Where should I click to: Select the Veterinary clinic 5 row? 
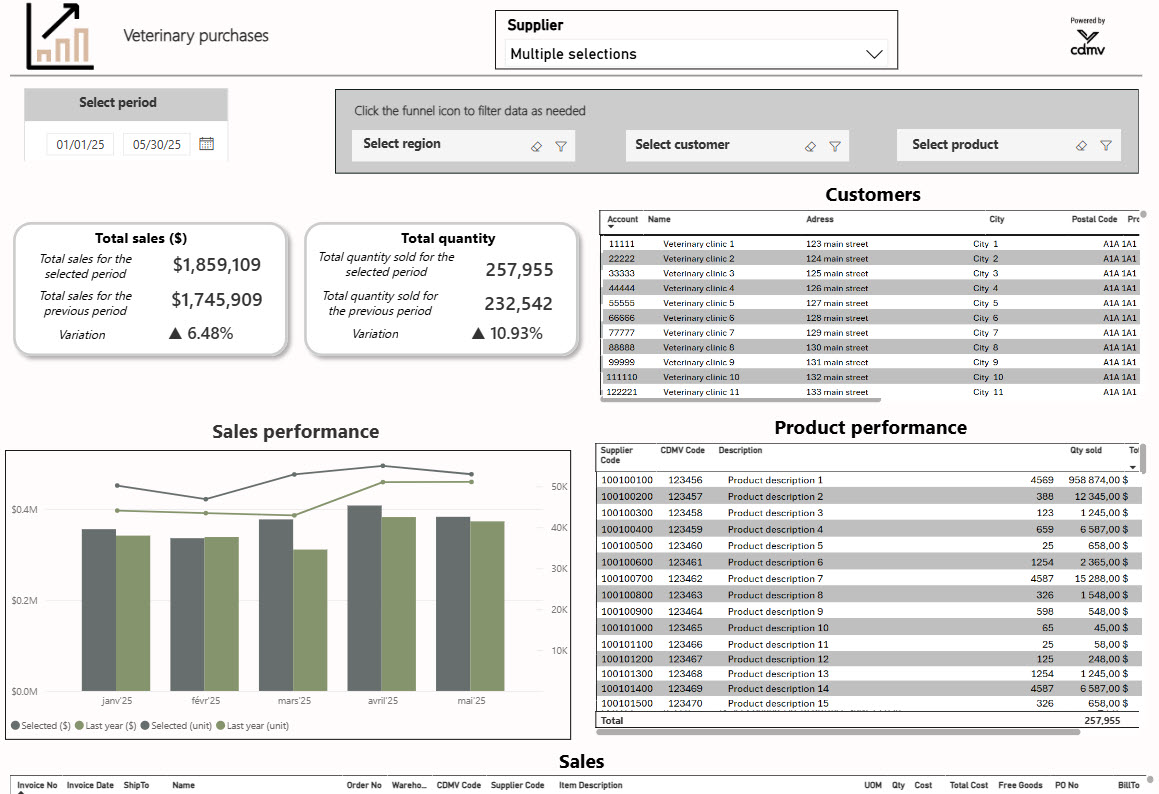point(698,303)
